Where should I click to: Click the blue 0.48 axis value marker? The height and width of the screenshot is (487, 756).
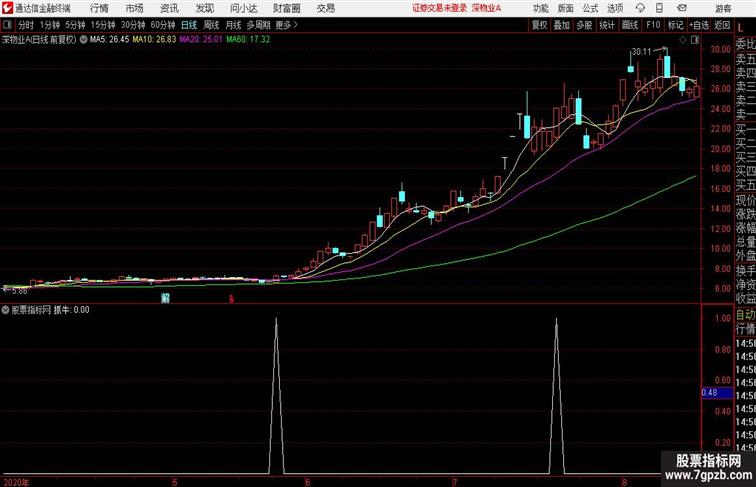(716, 392)
